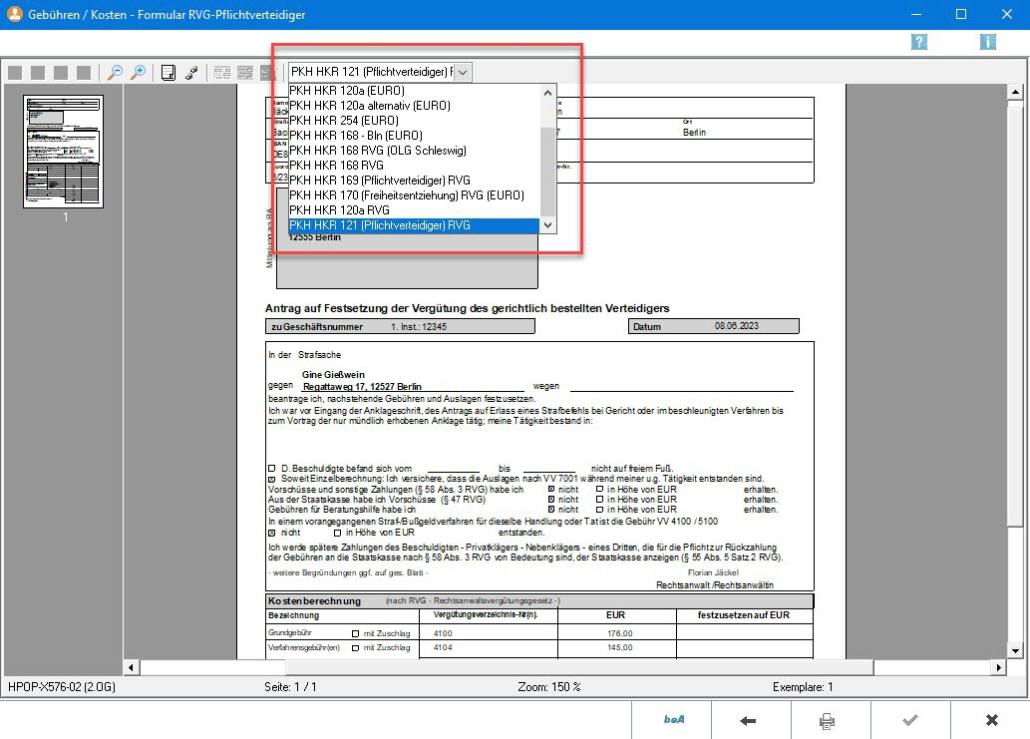Image resolution: width=1030 pixels, height=739 pixels.
Task: Select 'PKH HKR 120a RVG' list entry
Action: point(339,210)
